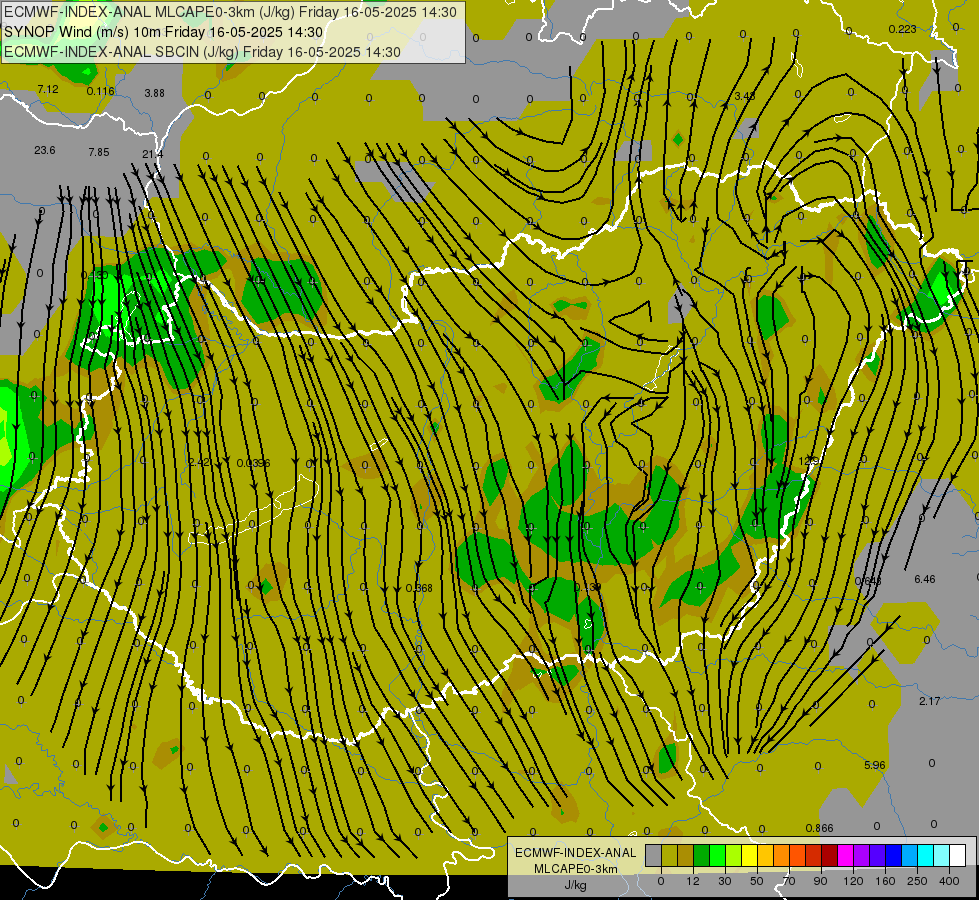
Task: Click the magenta swatch in the legend
Action: [x=846, y=856]
